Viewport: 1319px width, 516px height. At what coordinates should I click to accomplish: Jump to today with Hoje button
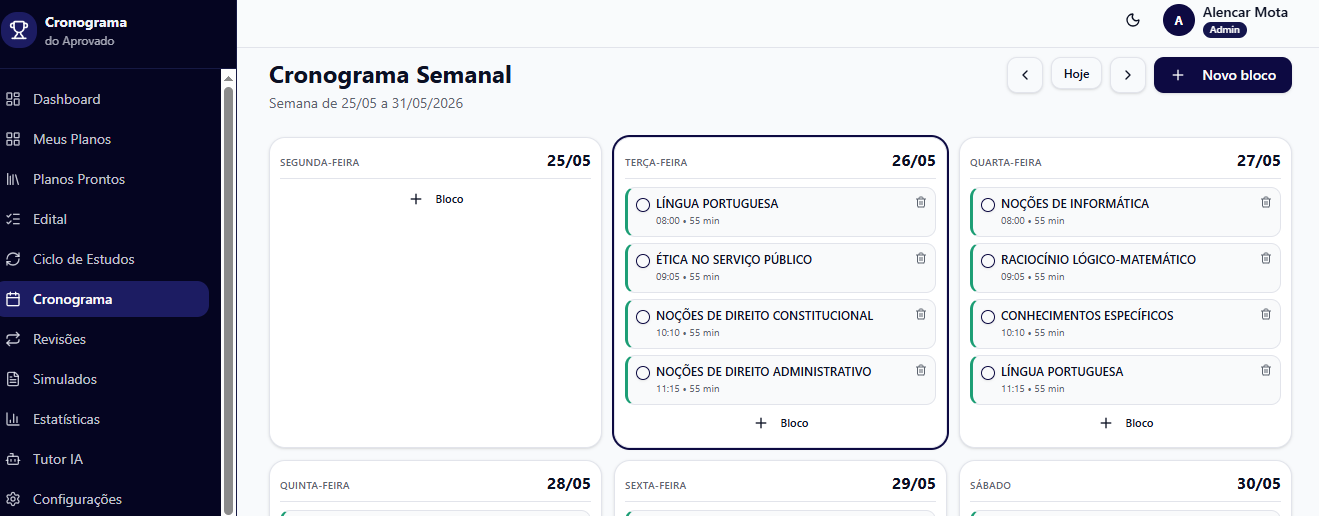pos(1076,74)
